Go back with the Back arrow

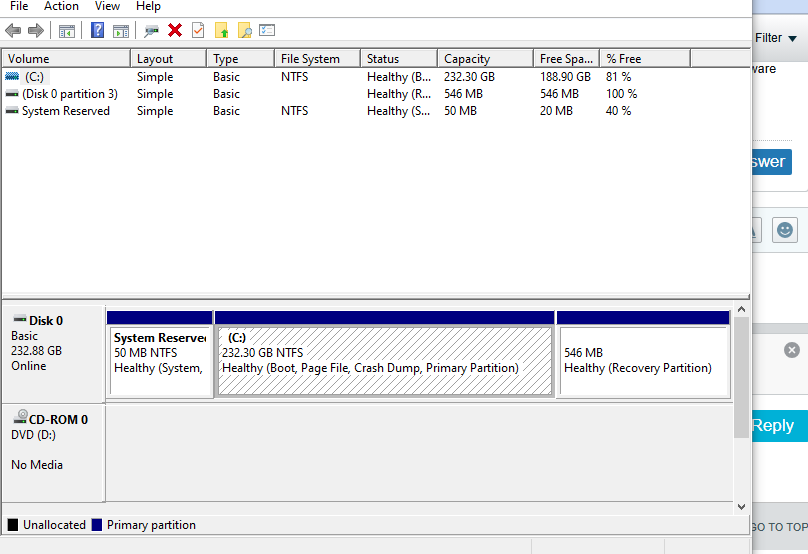point(13,30)
